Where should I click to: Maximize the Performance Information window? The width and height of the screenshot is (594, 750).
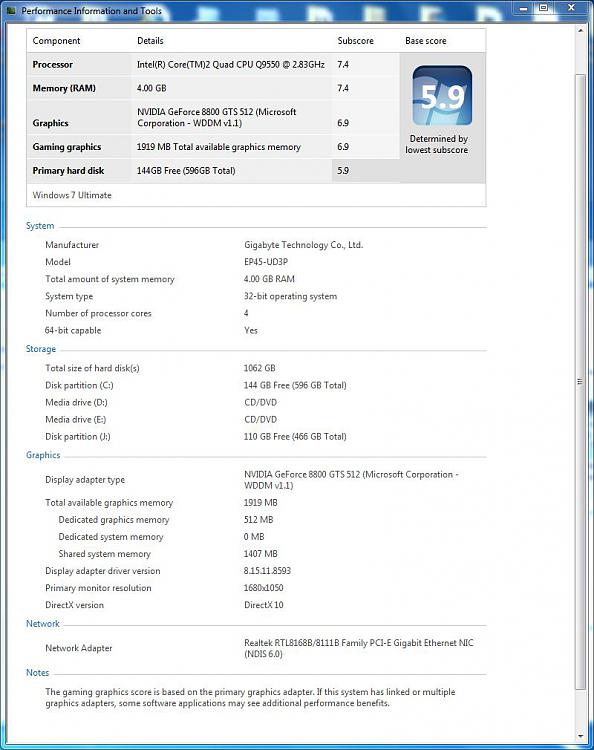543,8
